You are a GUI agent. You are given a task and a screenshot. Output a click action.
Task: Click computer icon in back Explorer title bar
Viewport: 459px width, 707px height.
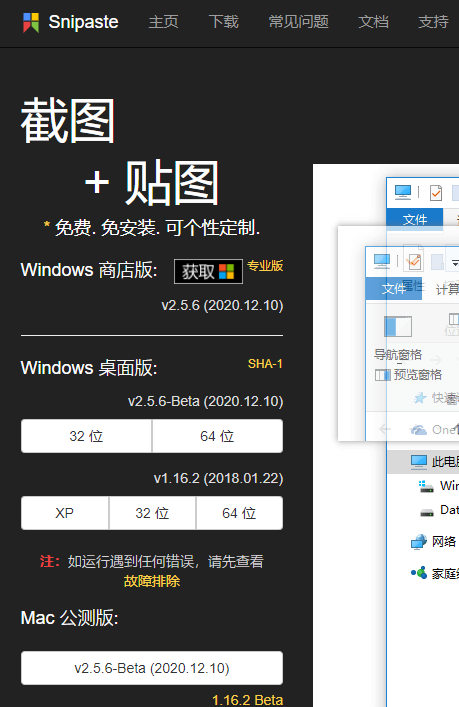403,192
